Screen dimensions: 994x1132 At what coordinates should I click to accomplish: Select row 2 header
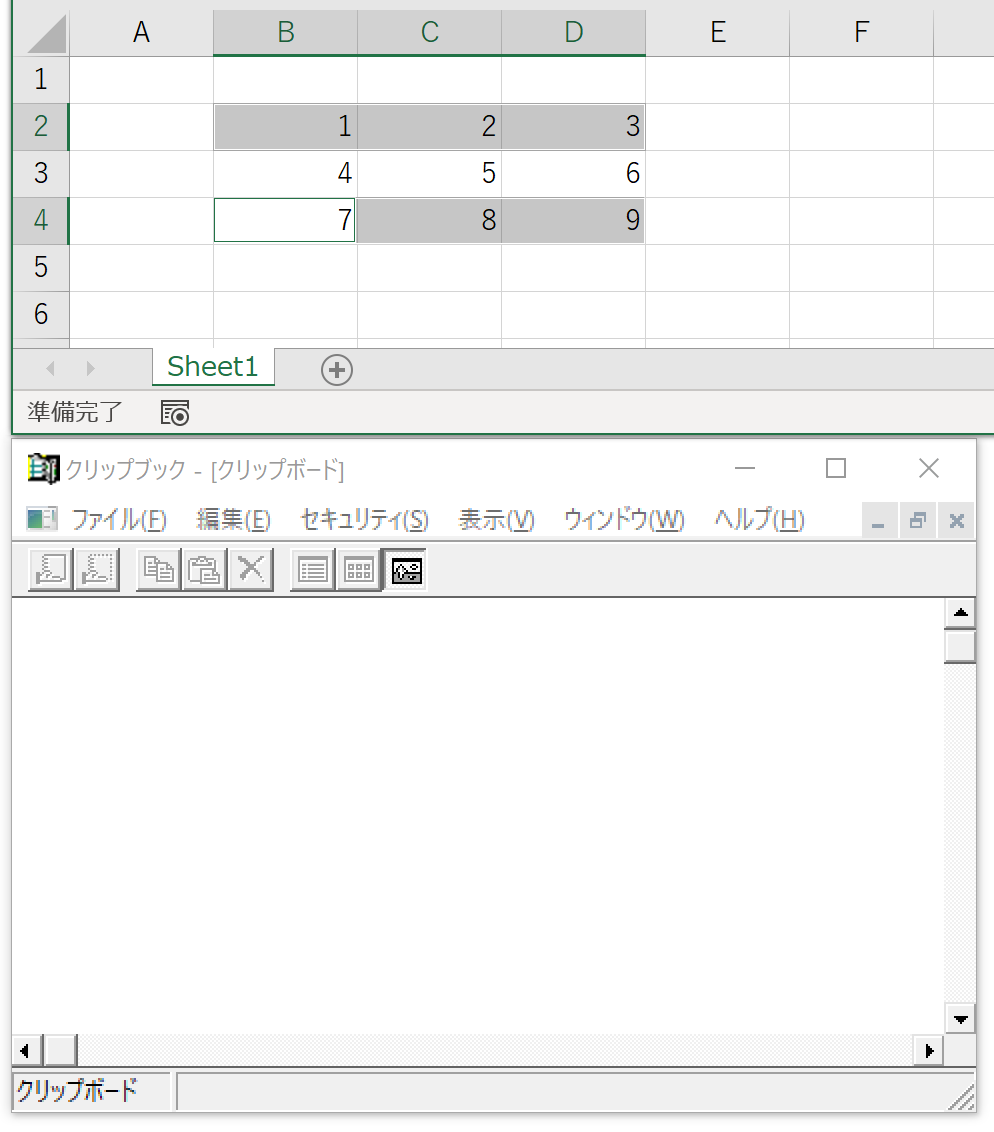(41, 126)
